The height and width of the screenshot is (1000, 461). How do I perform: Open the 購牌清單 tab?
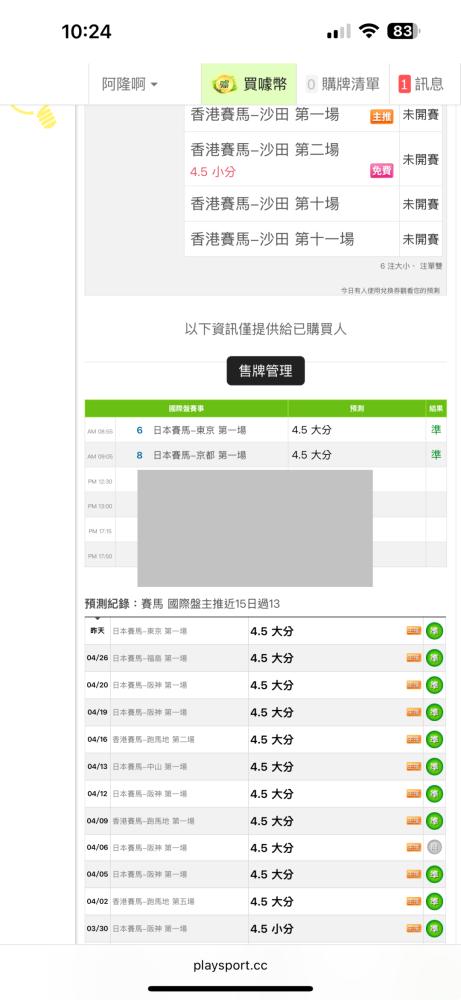pyautogui.click(x=342, y=84)
